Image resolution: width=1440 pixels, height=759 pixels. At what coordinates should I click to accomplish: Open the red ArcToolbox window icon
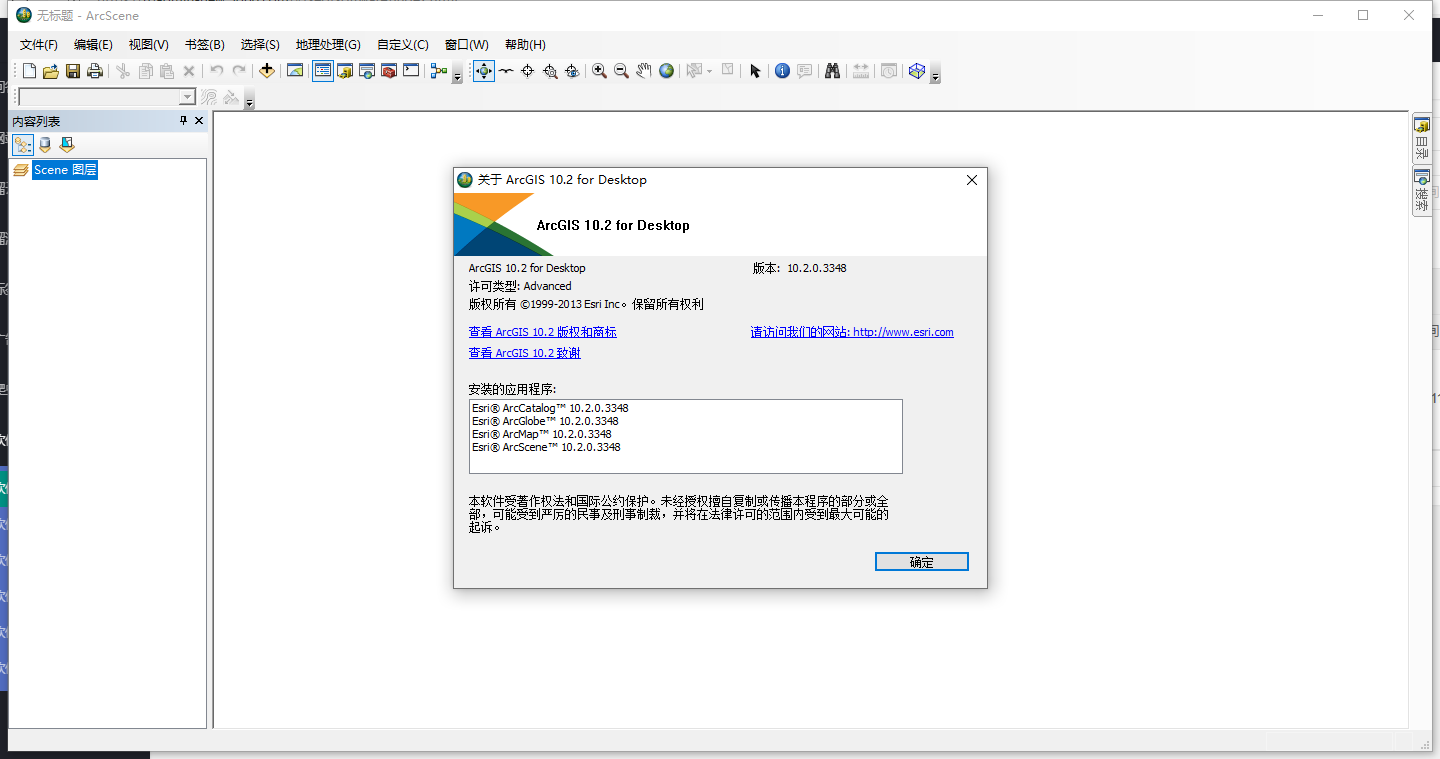pos(389,71)
